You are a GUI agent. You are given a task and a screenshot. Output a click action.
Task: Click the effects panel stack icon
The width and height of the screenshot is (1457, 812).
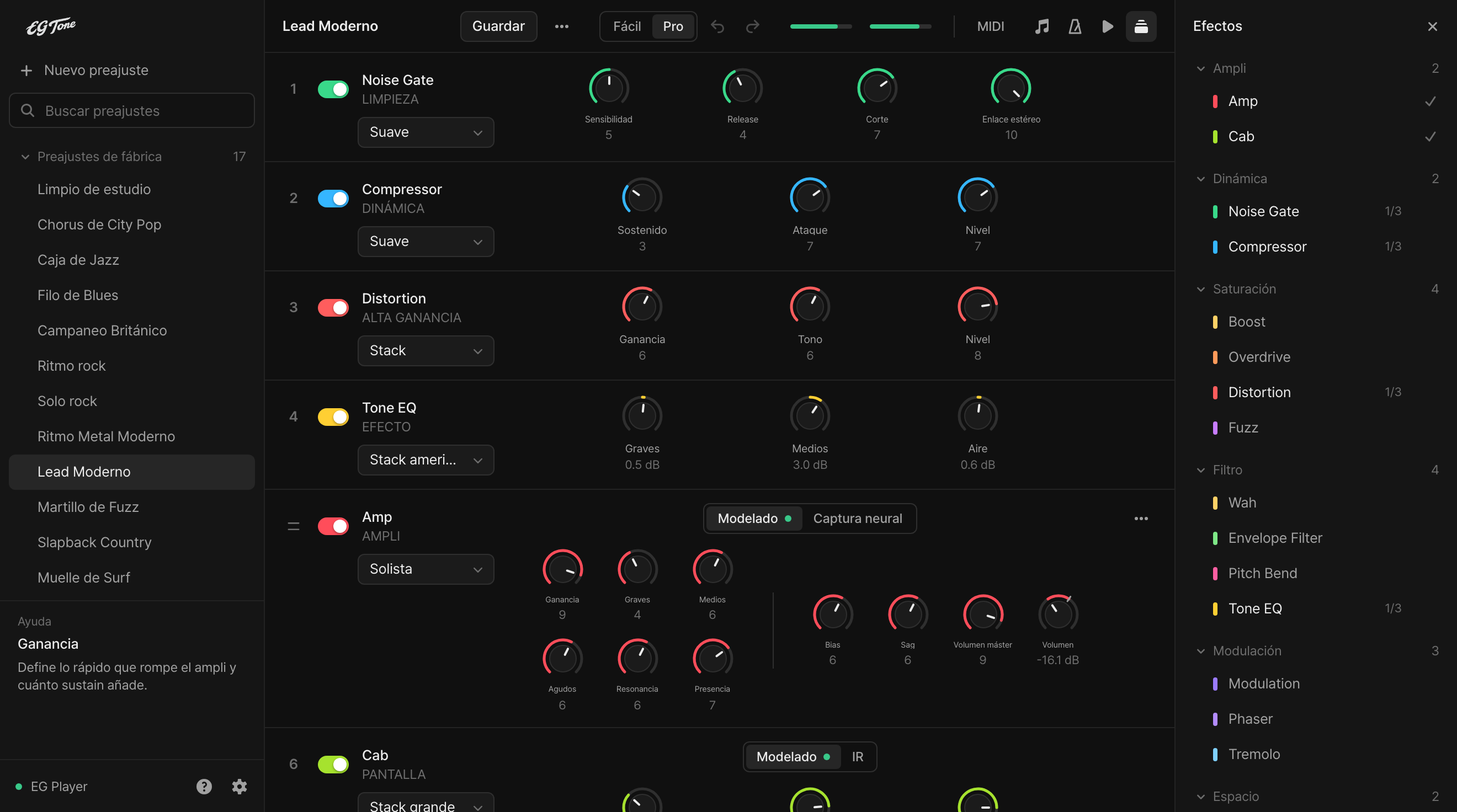coord(1141,26)
